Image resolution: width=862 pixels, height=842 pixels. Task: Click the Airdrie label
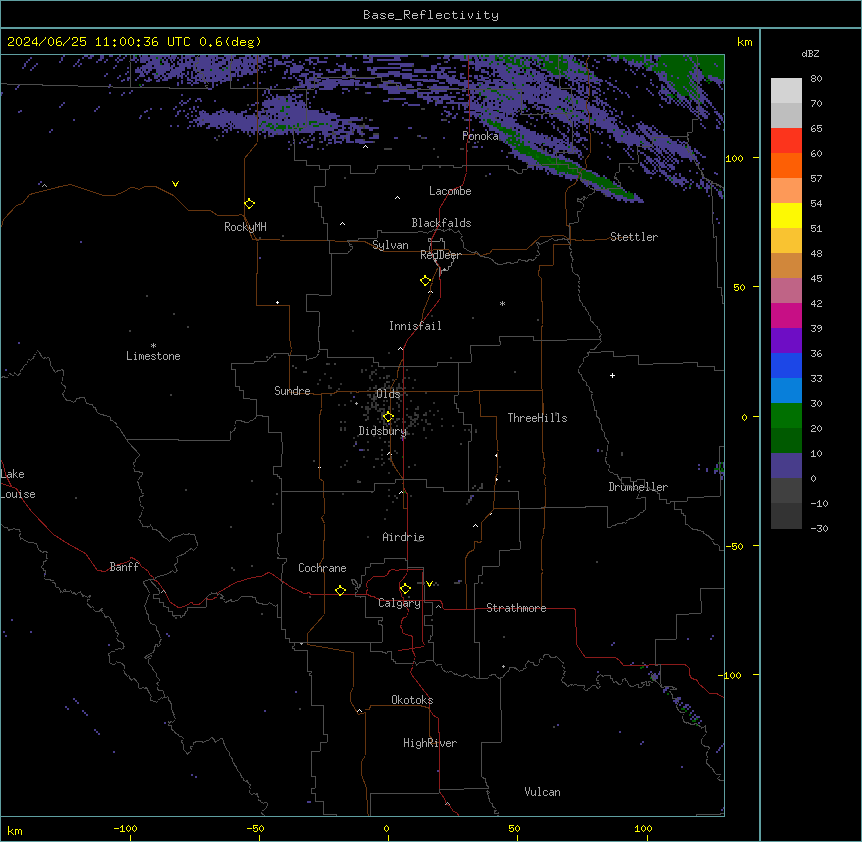pos(403,537)
